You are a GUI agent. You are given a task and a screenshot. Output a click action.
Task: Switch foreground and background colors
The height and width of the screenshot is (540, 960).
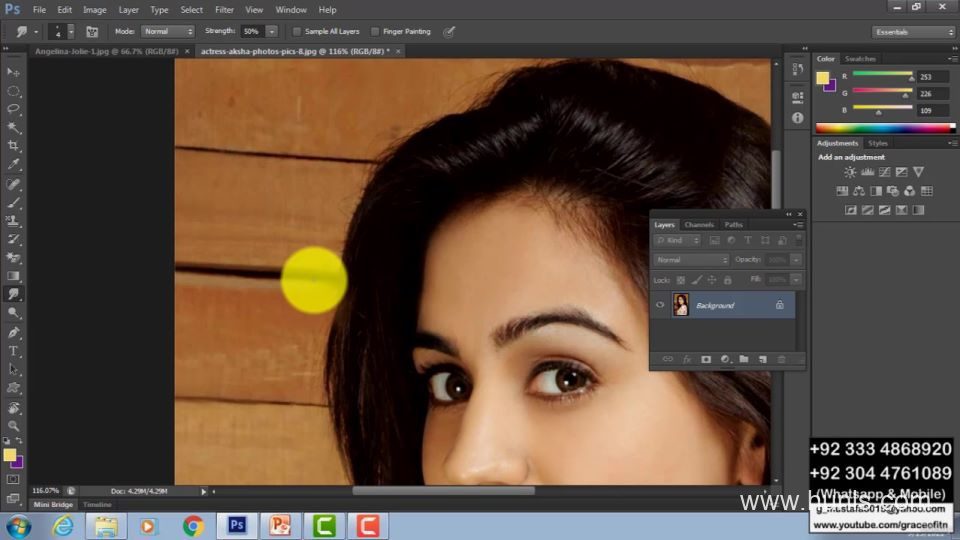19,441
